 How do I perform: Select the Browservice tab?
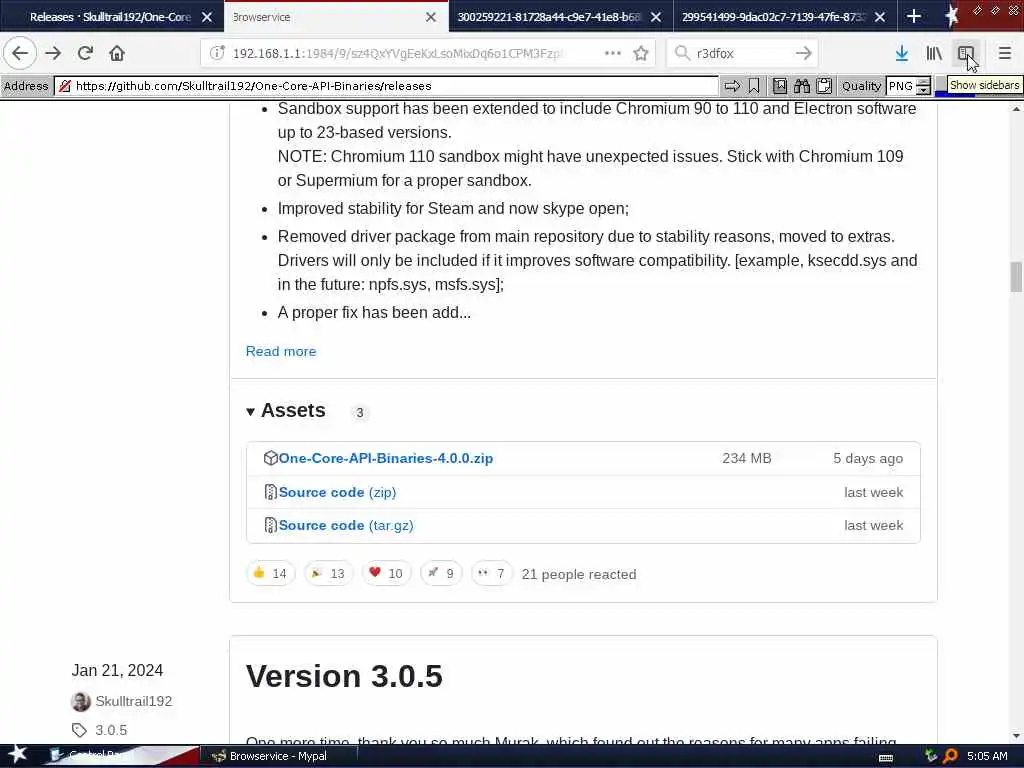pos(327,17)
